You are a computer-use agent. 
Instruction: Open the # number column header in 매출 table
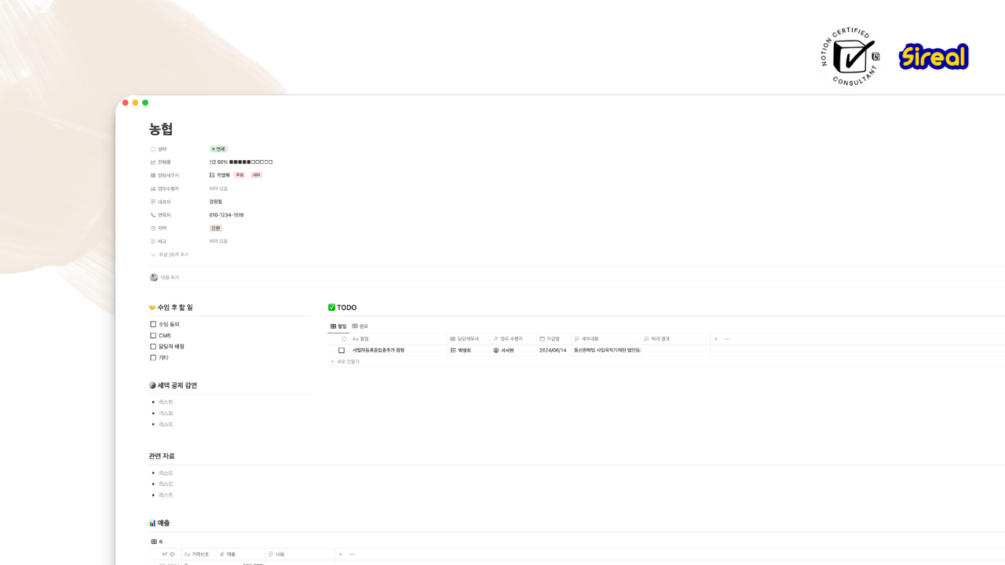pyautogui.click(x=241, y=554)
